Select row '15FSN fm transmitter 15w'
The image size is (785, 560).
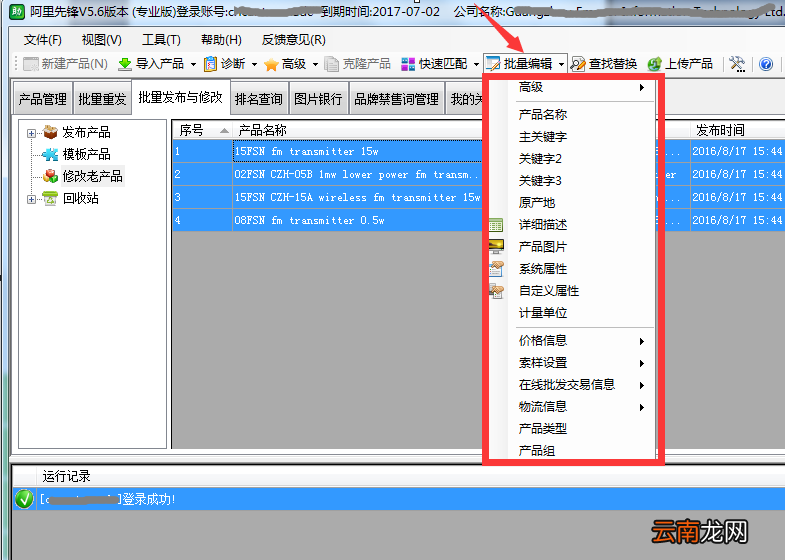point(328,151)
